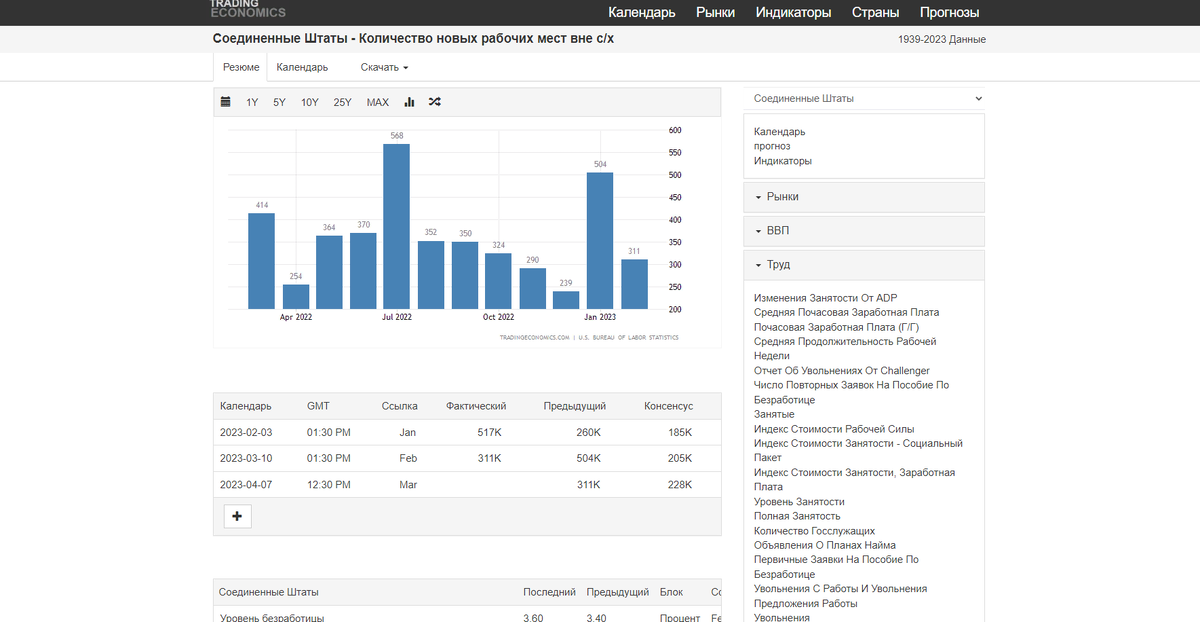Open the Предложения Работы sidebar link
This screenshot has height=622, width=1200.
coord(806,604)
